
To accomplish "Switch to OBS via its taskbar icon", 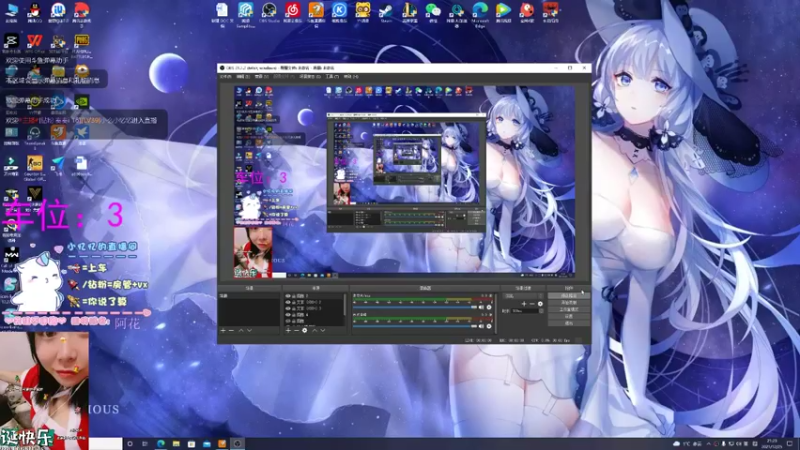I will tap(237, 443).
